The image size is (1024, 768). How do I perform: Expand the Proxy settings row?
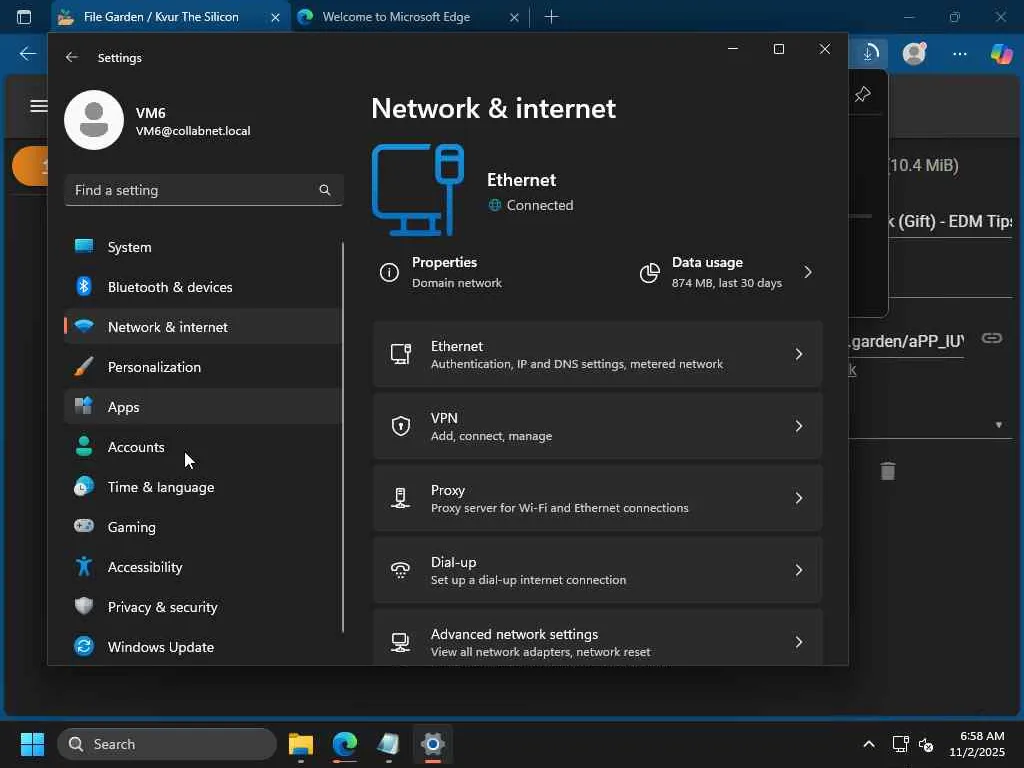tap(597, 498)
